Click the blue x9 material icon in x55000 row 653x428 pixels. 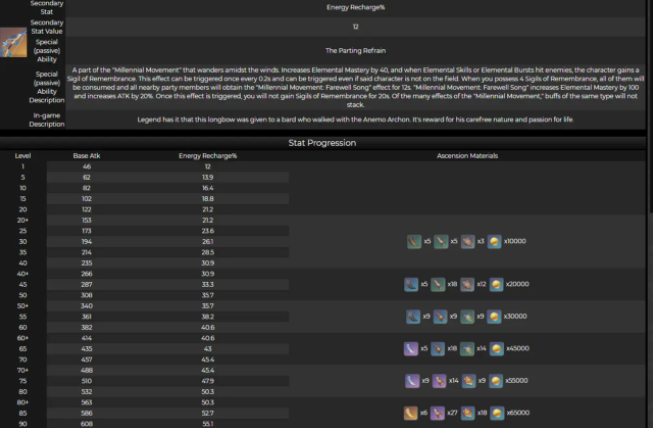[469, 381]
